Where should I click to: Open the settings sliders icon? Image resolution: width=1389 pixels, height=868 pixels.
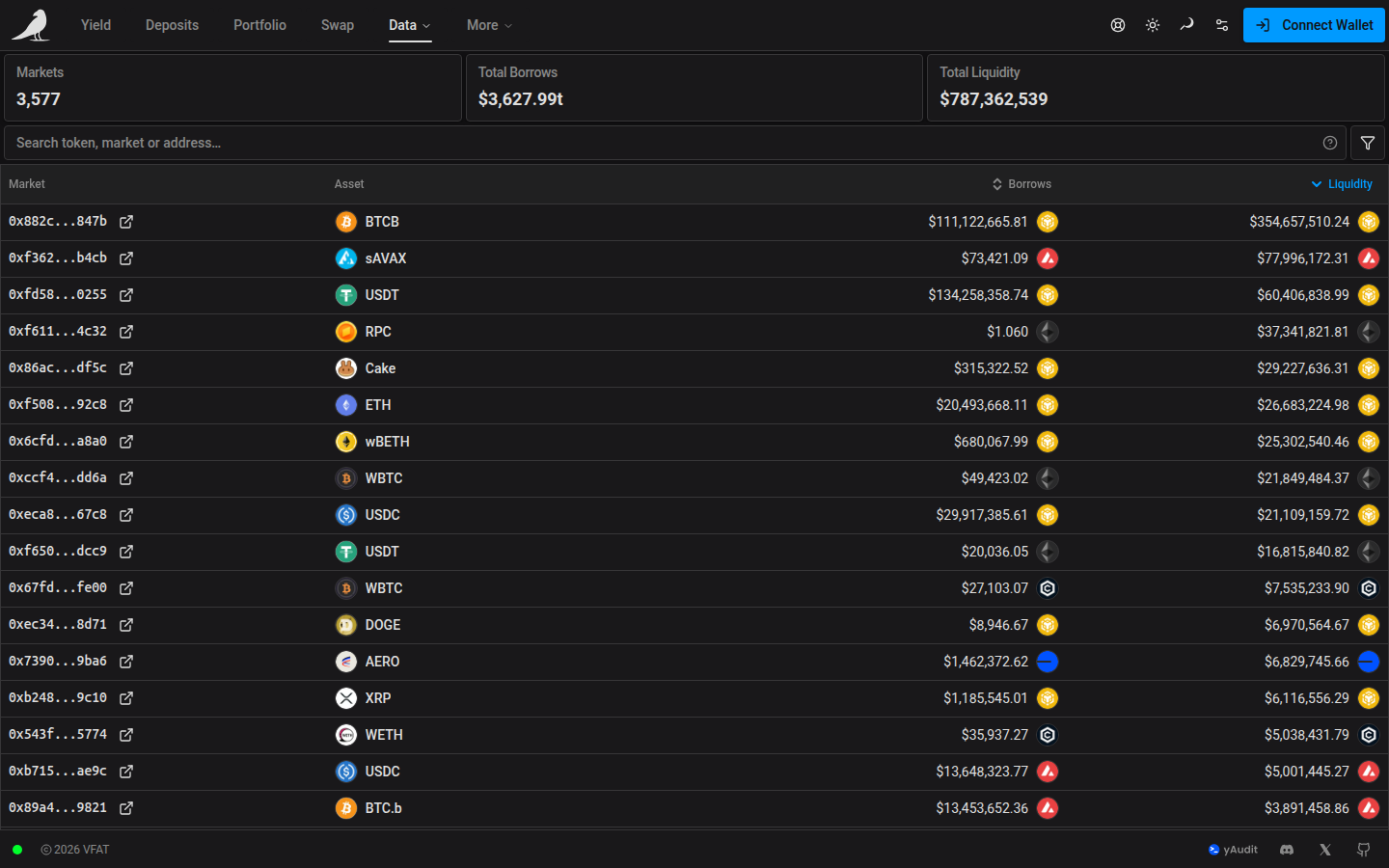point(1222,25)
